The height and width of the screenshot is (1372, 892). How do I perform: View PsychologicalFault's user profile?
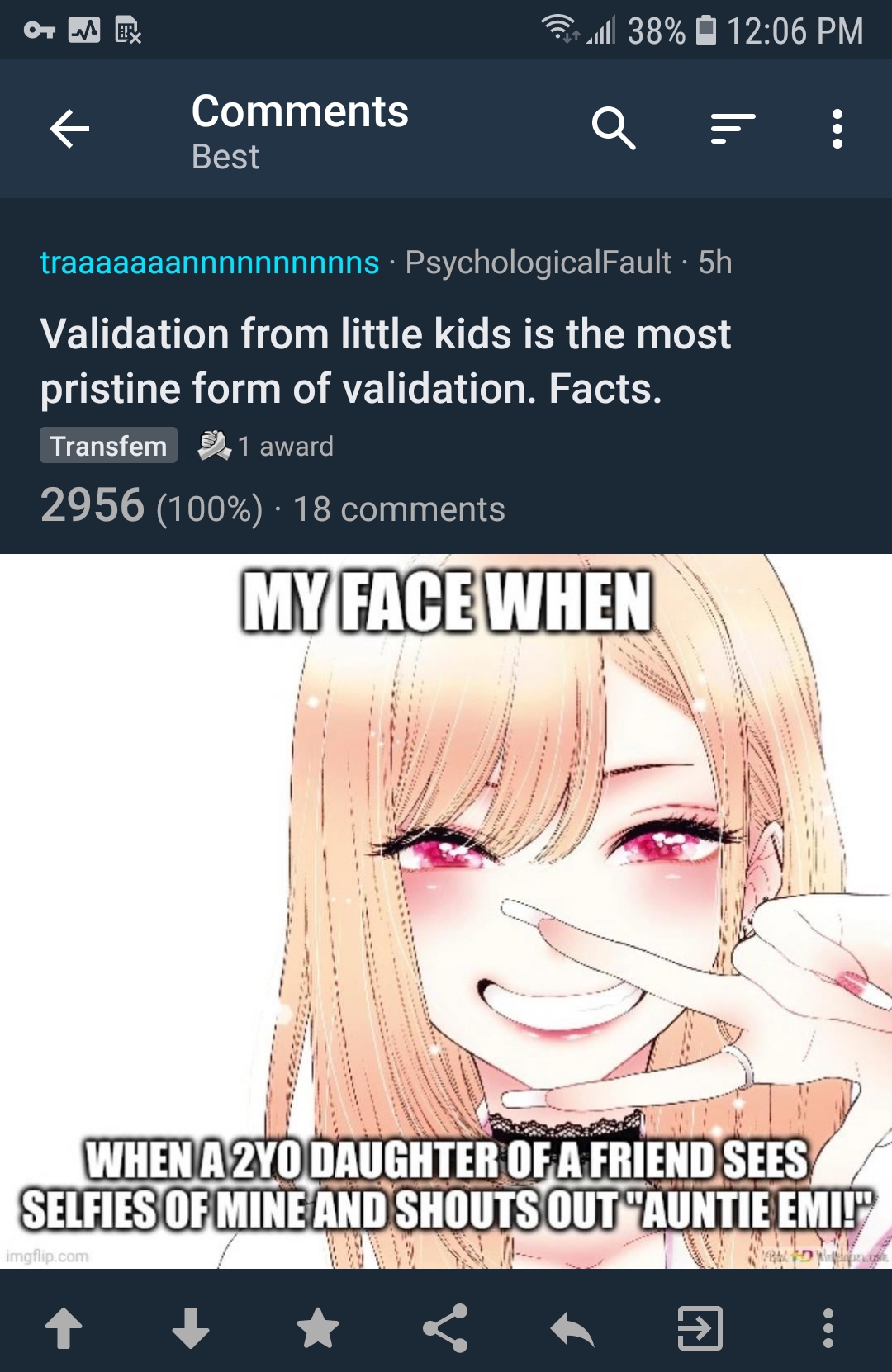point(538,263)
